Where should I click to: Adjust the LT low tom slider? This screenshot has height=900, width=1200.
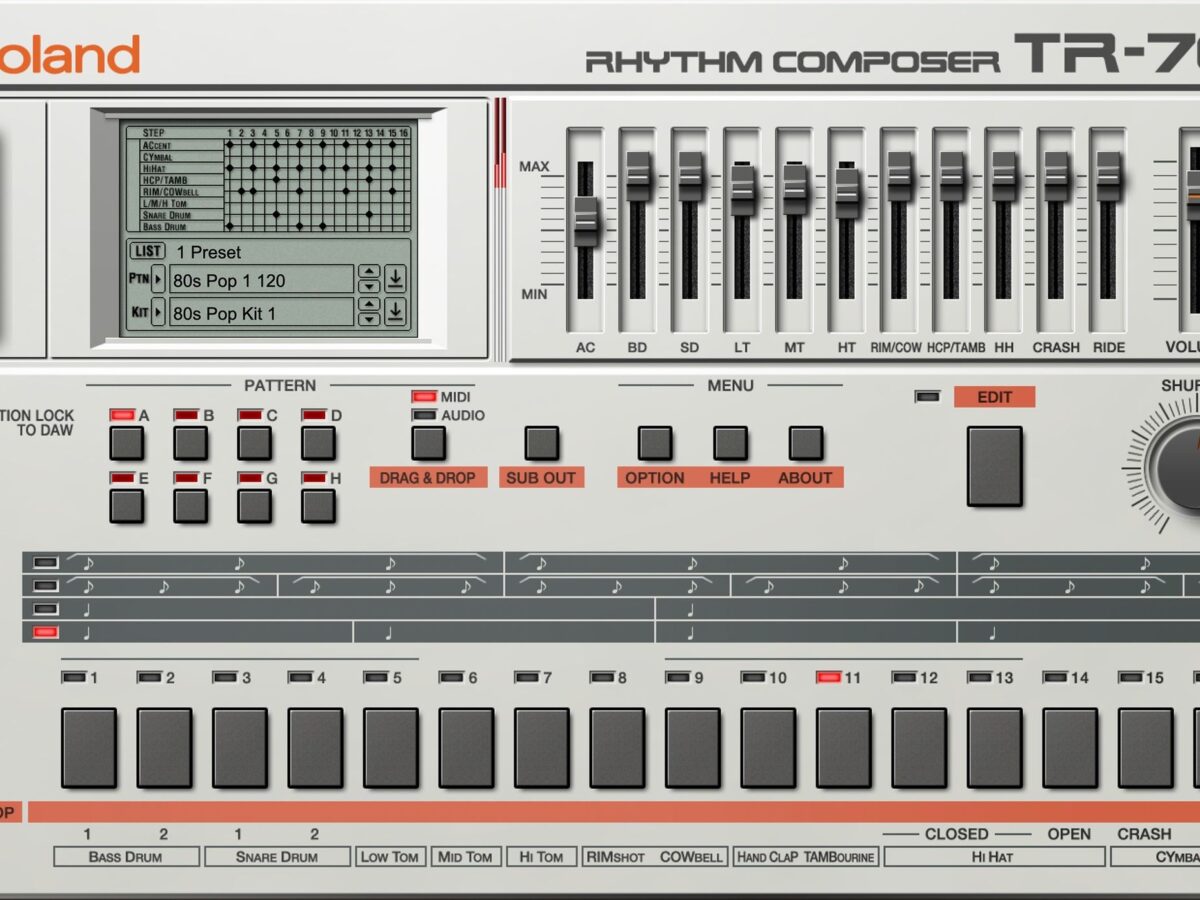[742, 190]
